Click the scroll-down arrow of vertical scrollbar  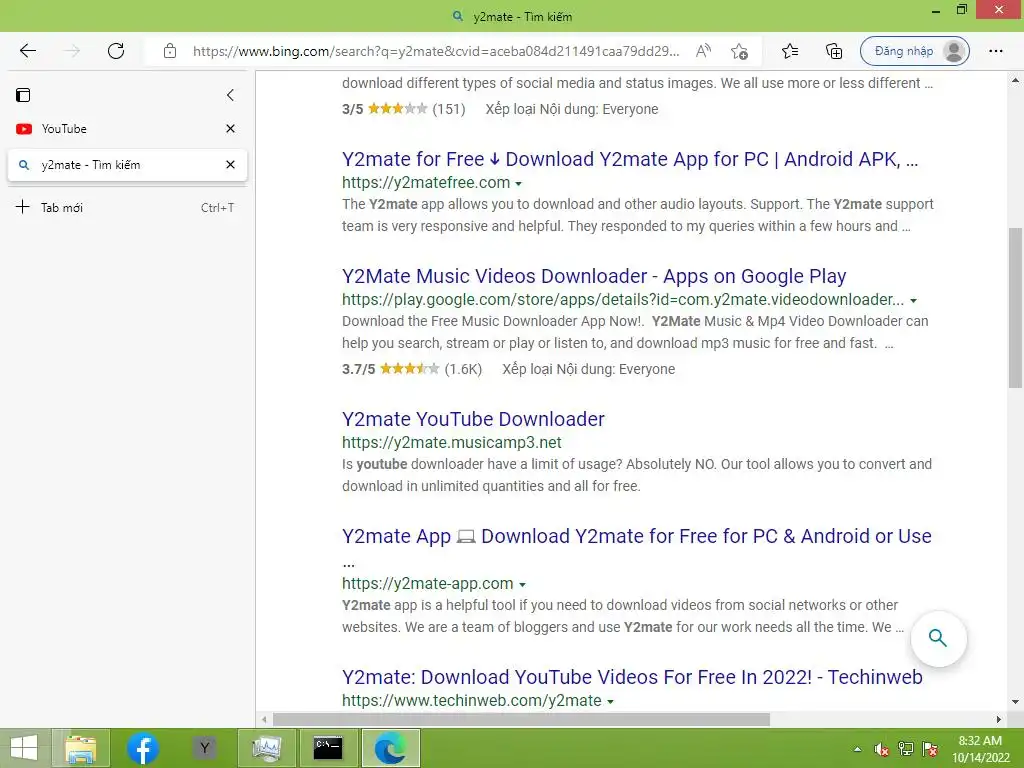1015,702
